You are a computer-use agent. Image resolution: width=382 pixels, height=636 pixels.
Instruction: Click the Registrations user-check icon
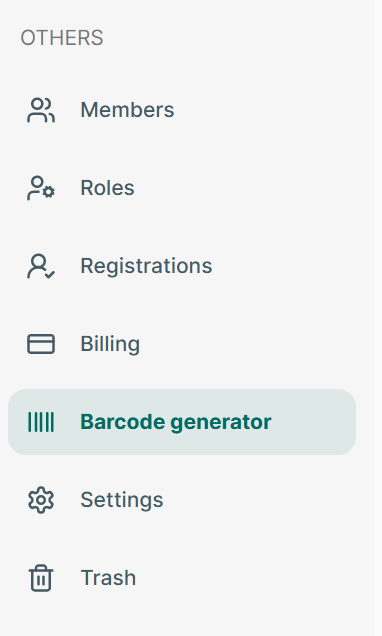(x=41, y=266)
